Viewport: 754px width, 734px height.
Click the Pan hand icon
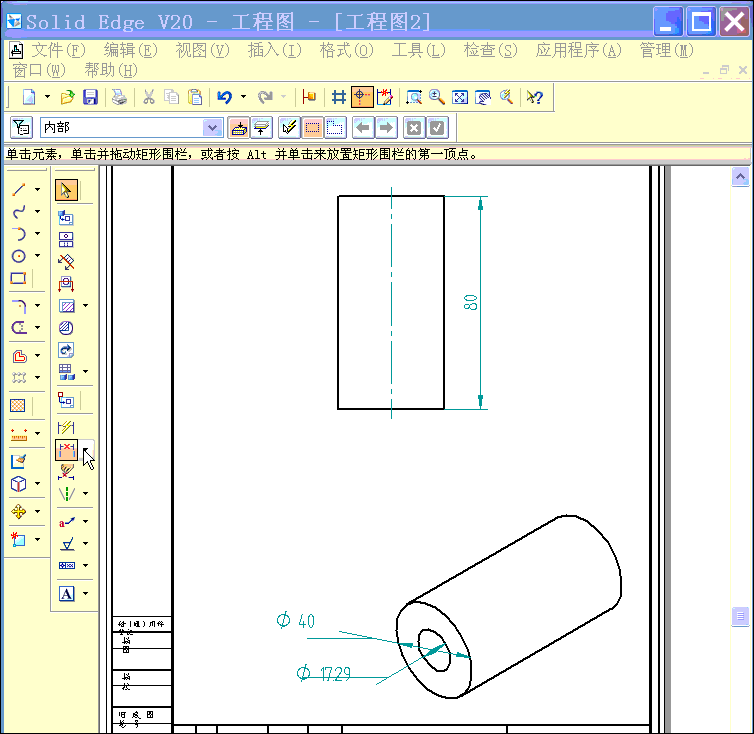tap(483, 97)
